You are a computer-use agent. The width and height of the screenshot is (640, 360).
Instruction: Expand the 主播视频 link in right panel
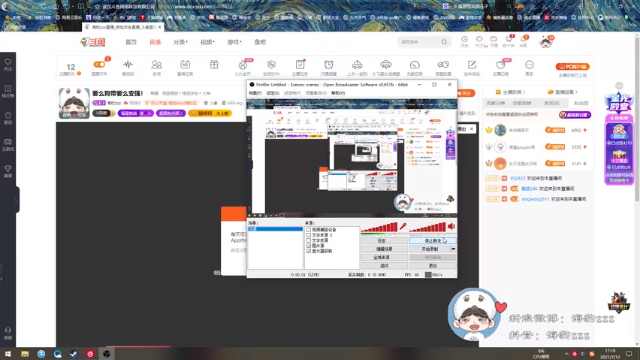point(510,92)
